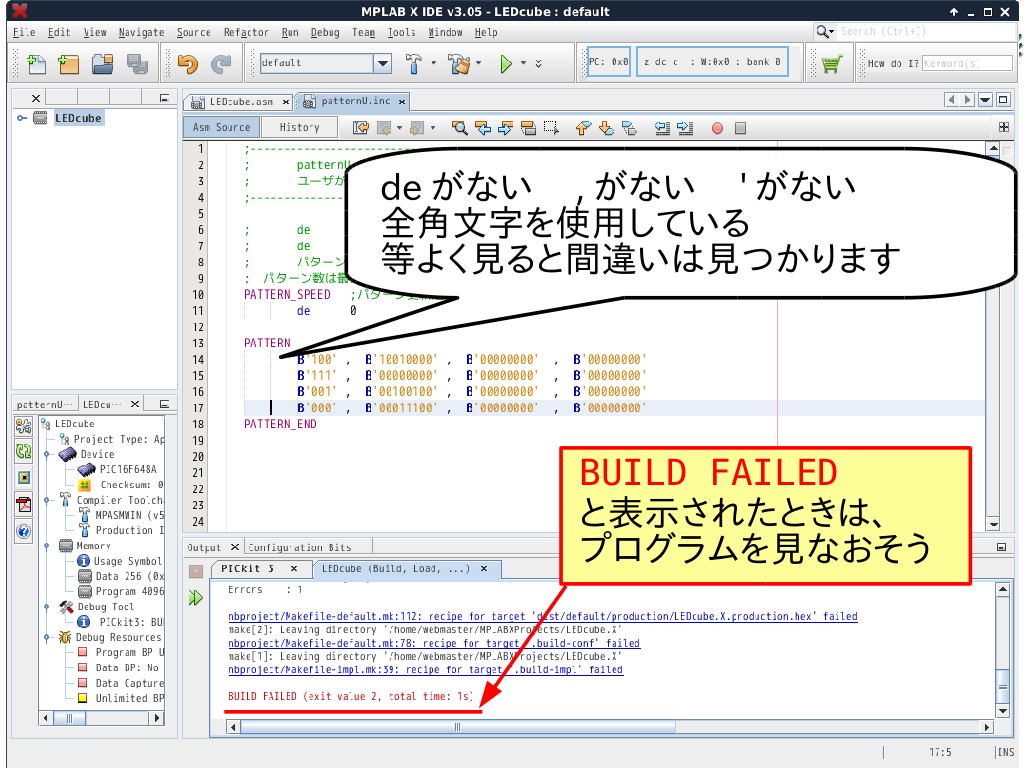Click the New Project icon
This screenshot has height=768, width=1024.
click(x=69, y=63)
